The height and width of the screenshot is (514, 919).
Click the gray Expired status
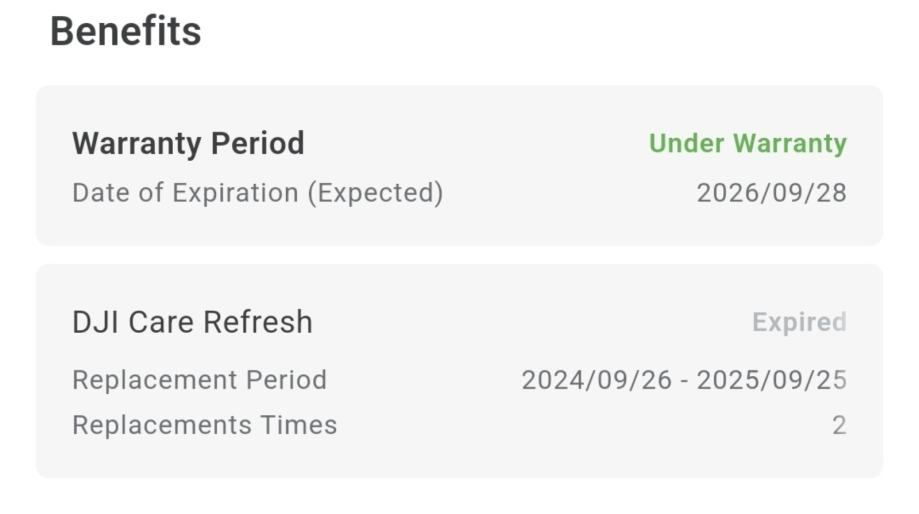pyautogui.click(x=798, y=322)
